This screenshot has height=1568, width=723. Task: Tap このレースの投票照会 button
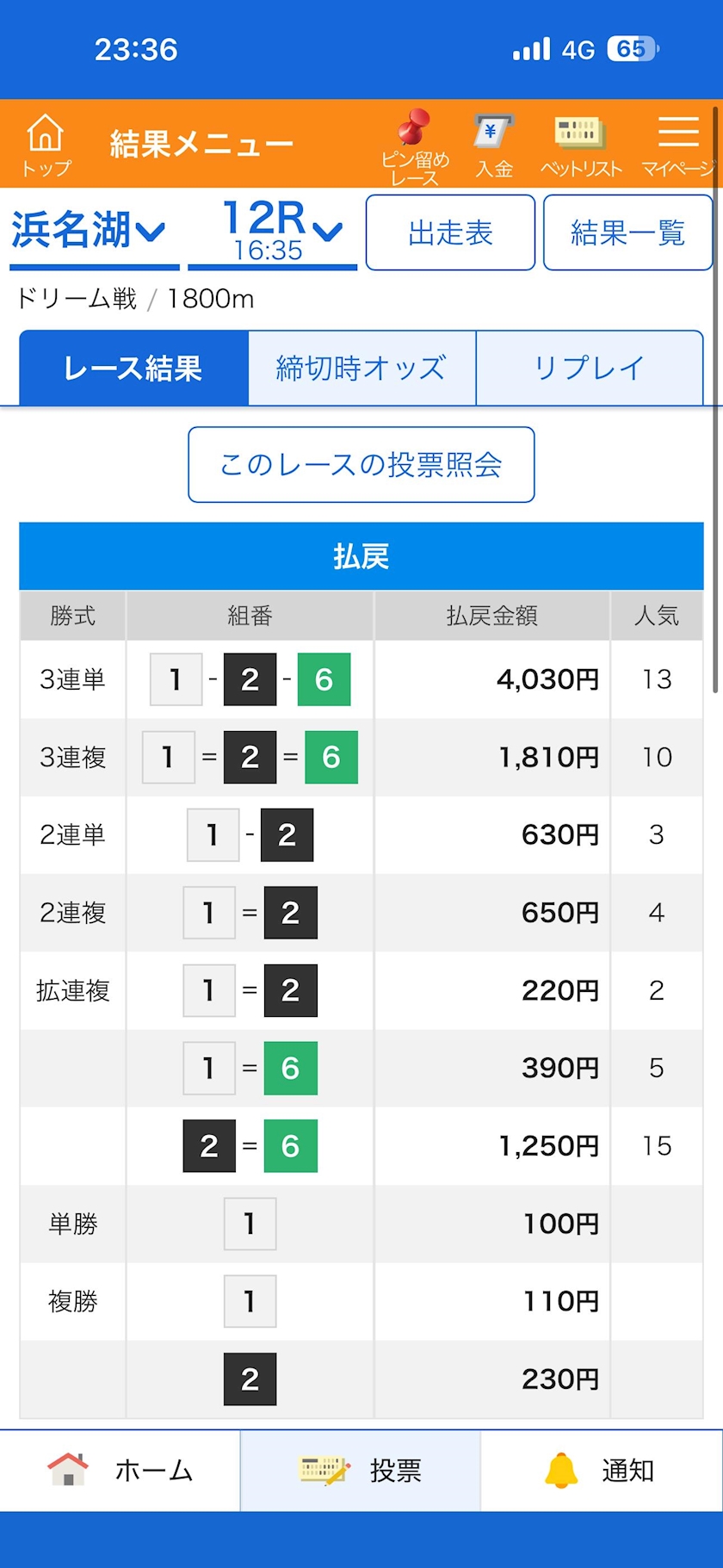[361, 464]
